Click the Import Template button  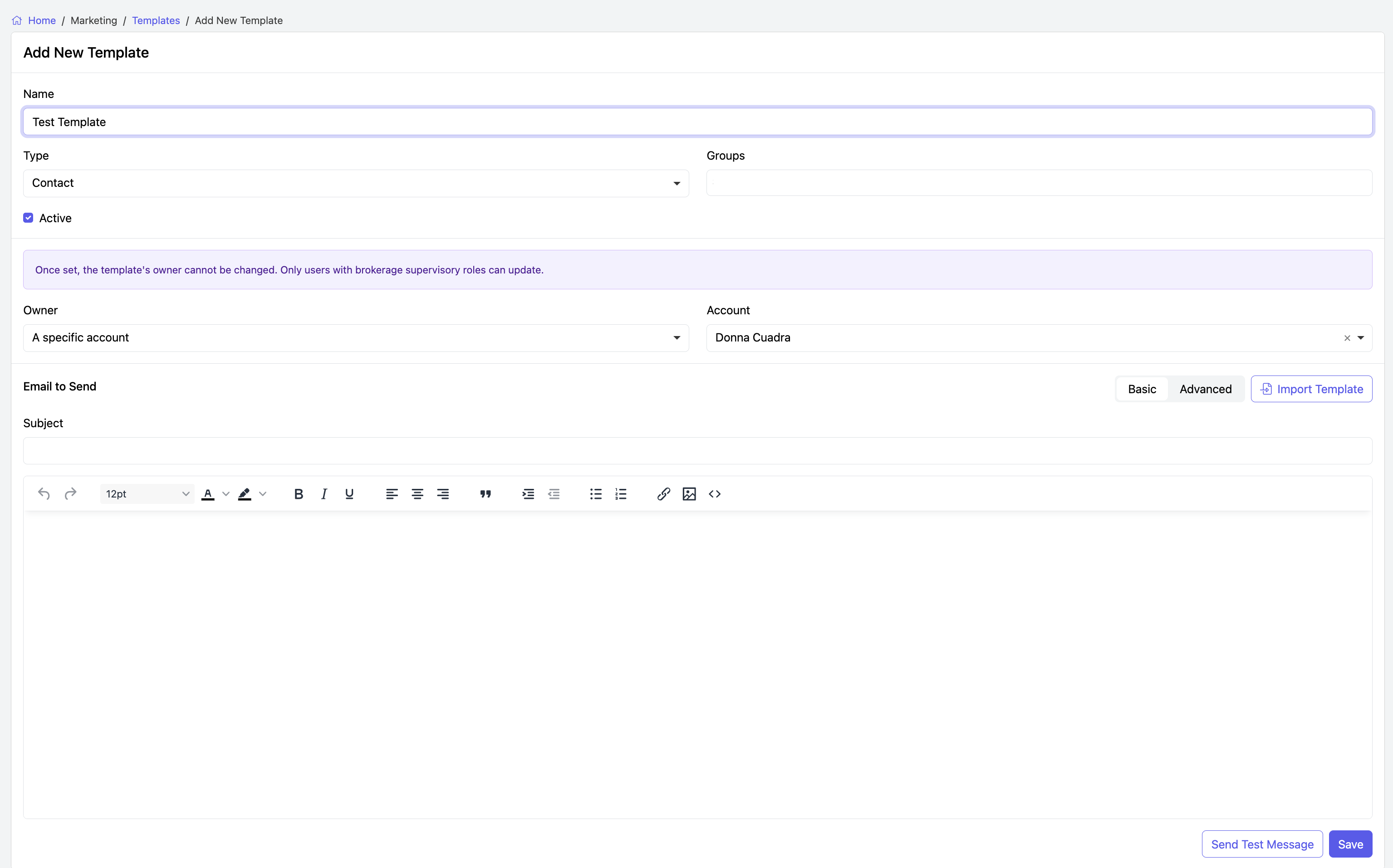click(1311, 389)
